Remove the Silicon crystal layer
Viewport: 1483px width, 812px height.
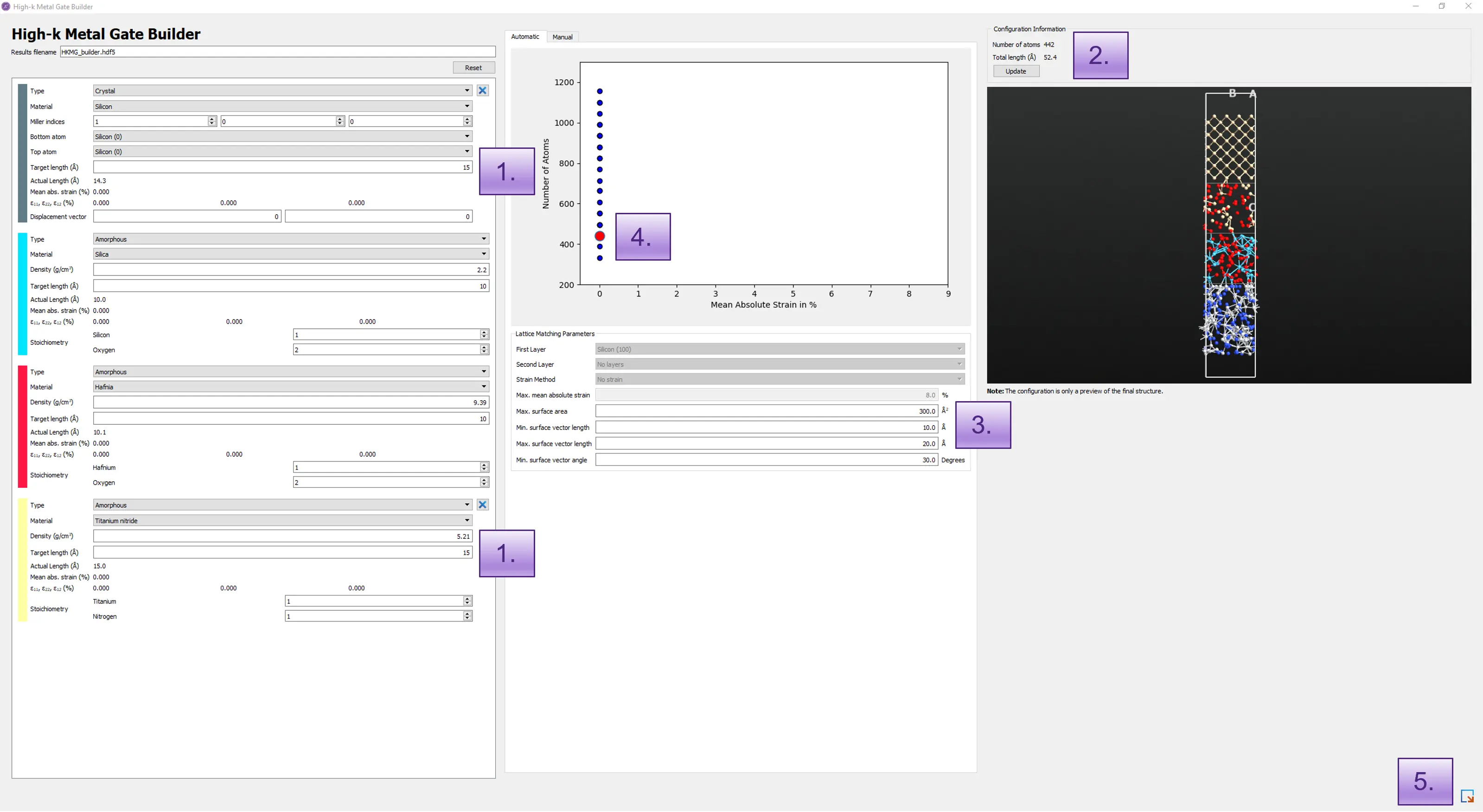482,90
